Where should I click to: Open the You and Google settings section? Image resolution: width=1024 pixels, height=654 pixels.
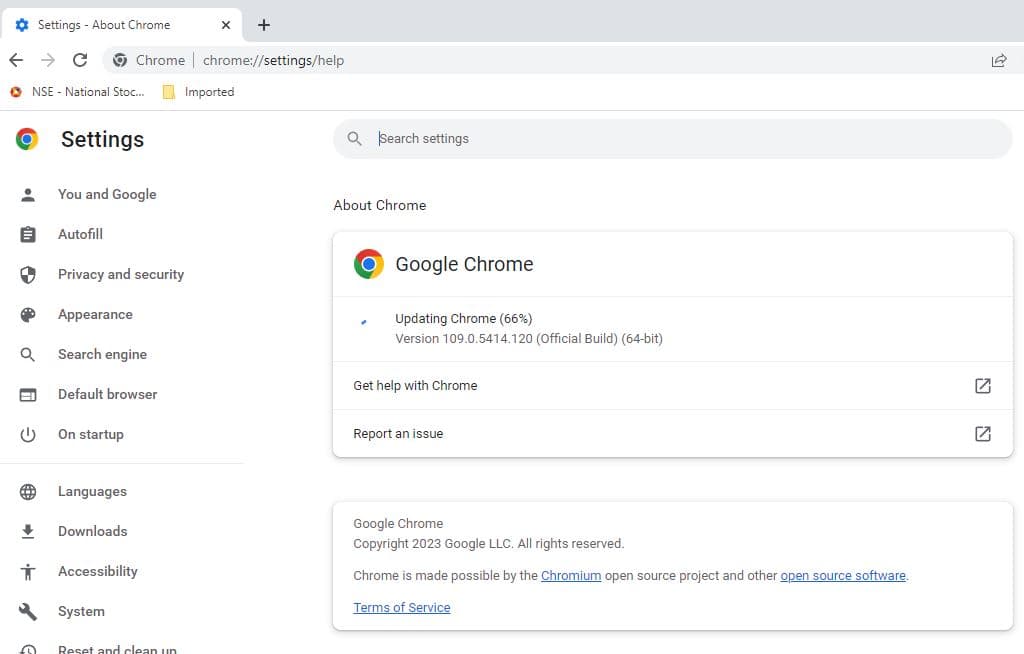pyautogui.click(x=107, y=194)
